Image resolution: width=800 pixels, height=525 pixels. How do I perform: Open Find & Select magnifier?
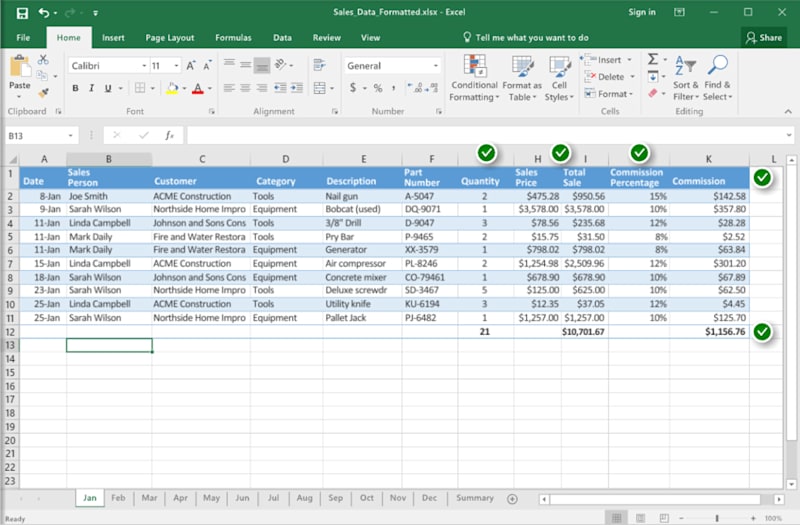point(717,78)
